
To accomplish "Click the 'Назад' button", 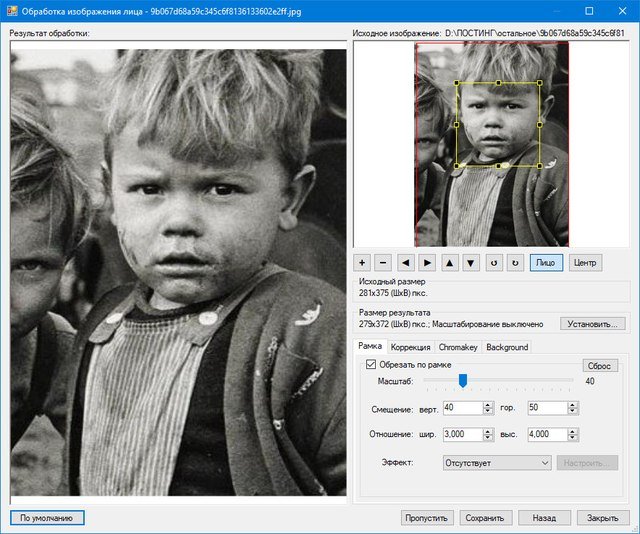I will click(544, 518).
